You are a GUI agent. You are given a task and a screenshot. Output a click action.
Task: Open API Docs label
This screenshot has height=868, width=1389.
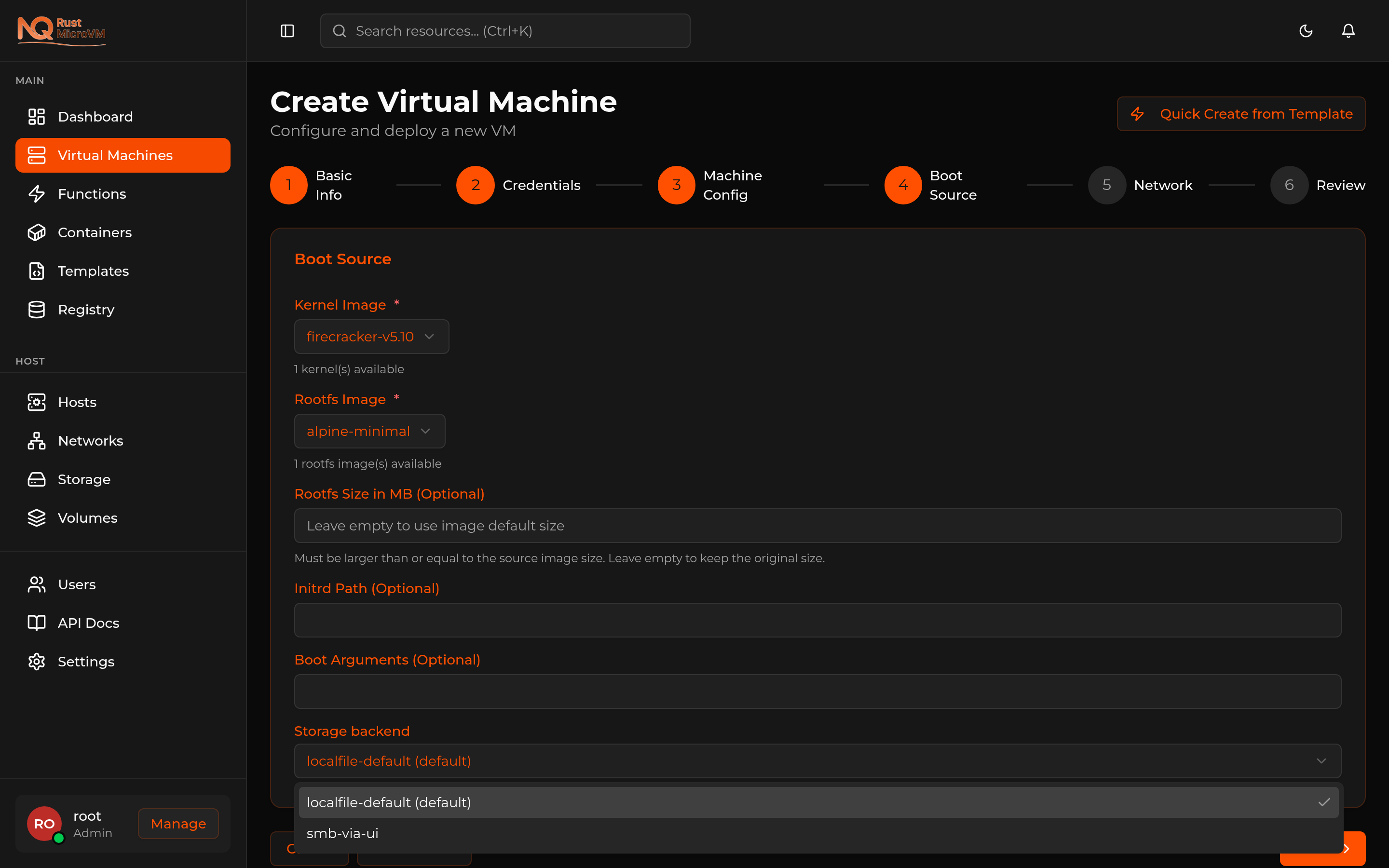(x=88, y=623)
